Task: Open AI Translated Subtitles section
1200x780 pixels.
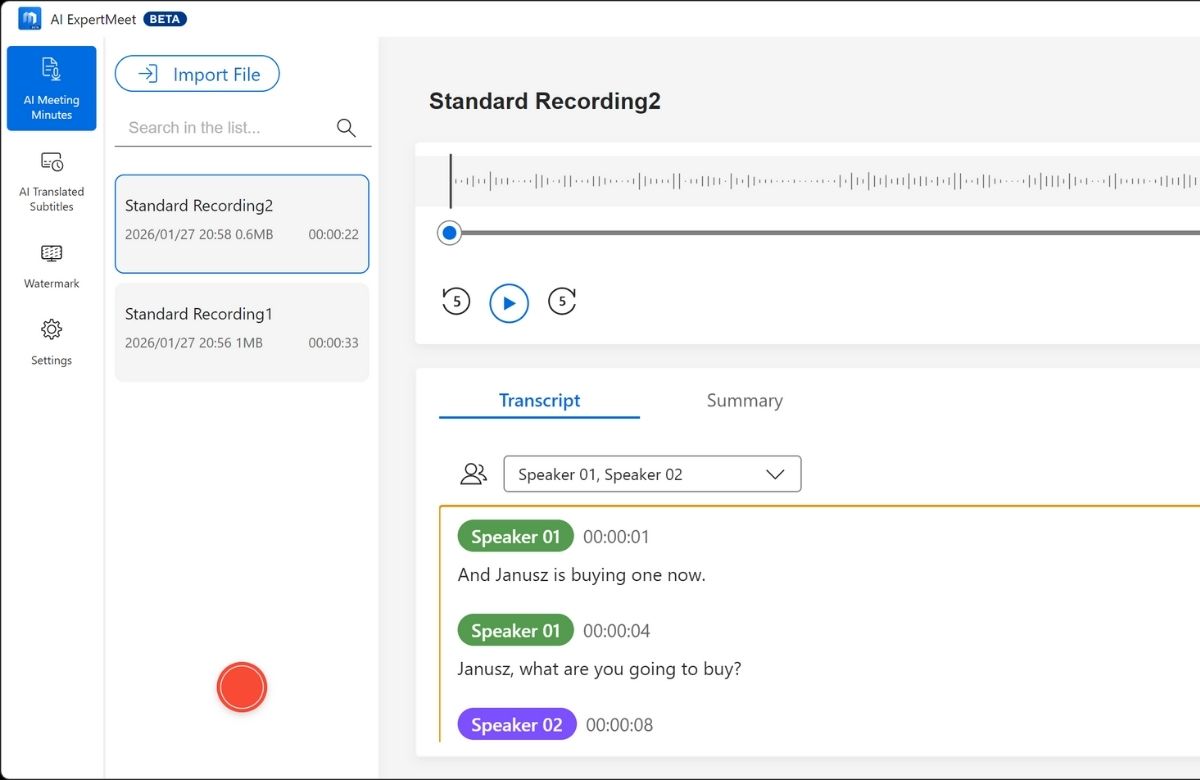Action: [51, 181]
